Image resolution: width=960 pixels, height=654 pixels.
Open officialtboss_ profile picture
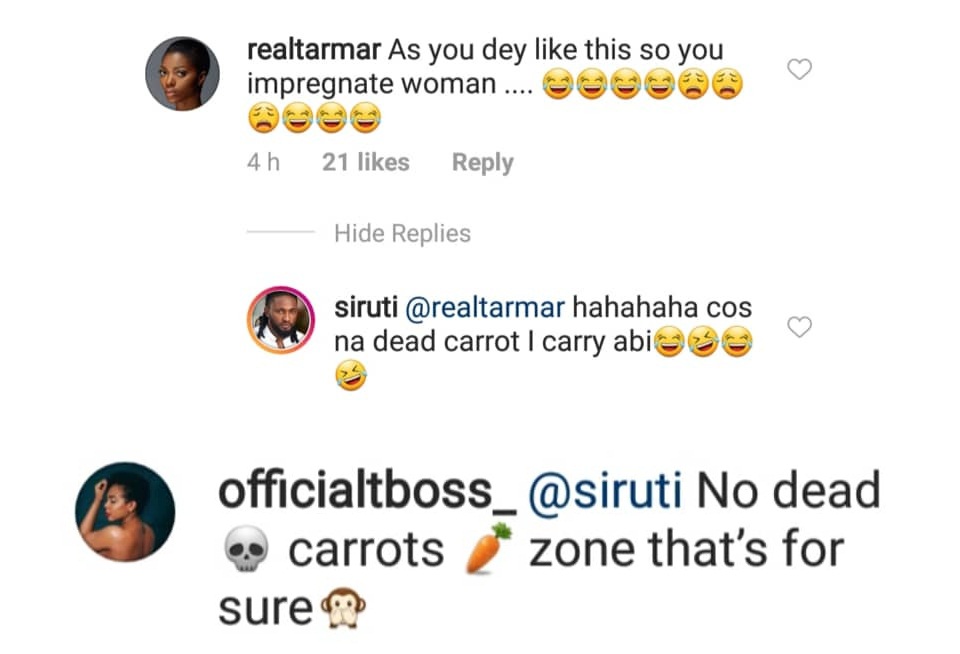pos(125,512)
